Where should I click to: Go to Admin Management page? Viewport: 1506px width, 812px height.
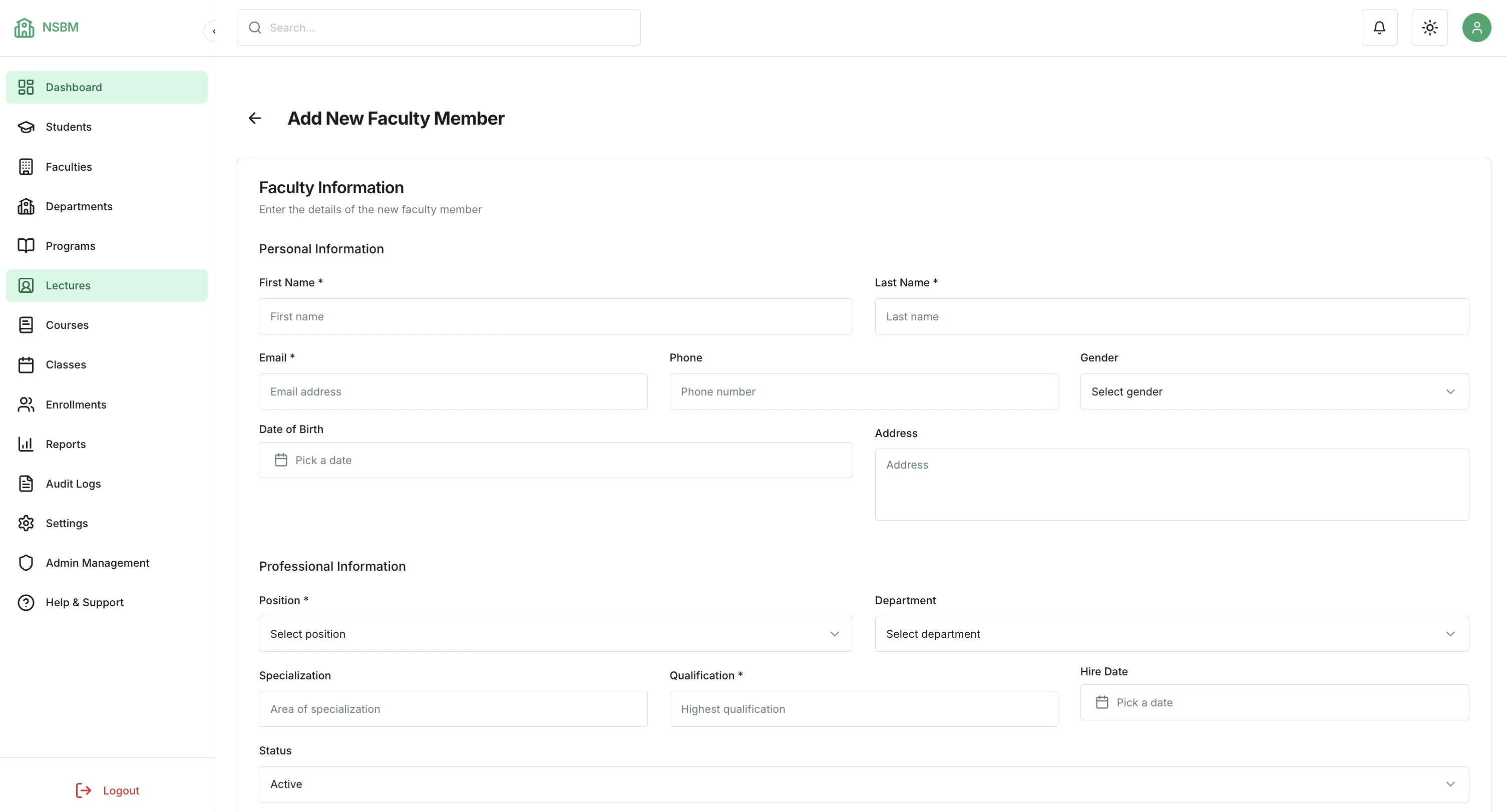[97, 562]
